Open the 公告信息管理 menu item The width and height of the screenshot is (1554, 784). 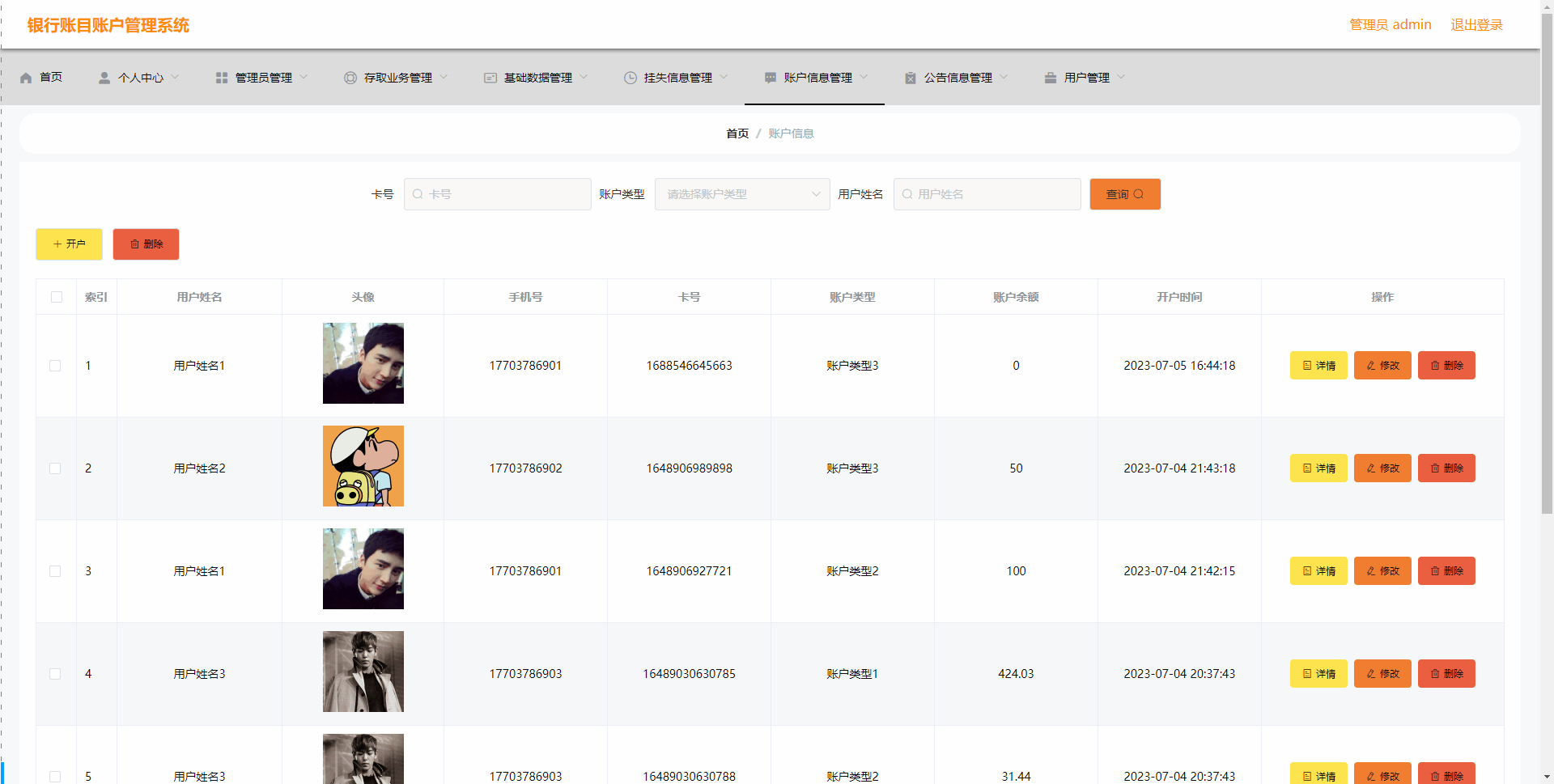956,78
